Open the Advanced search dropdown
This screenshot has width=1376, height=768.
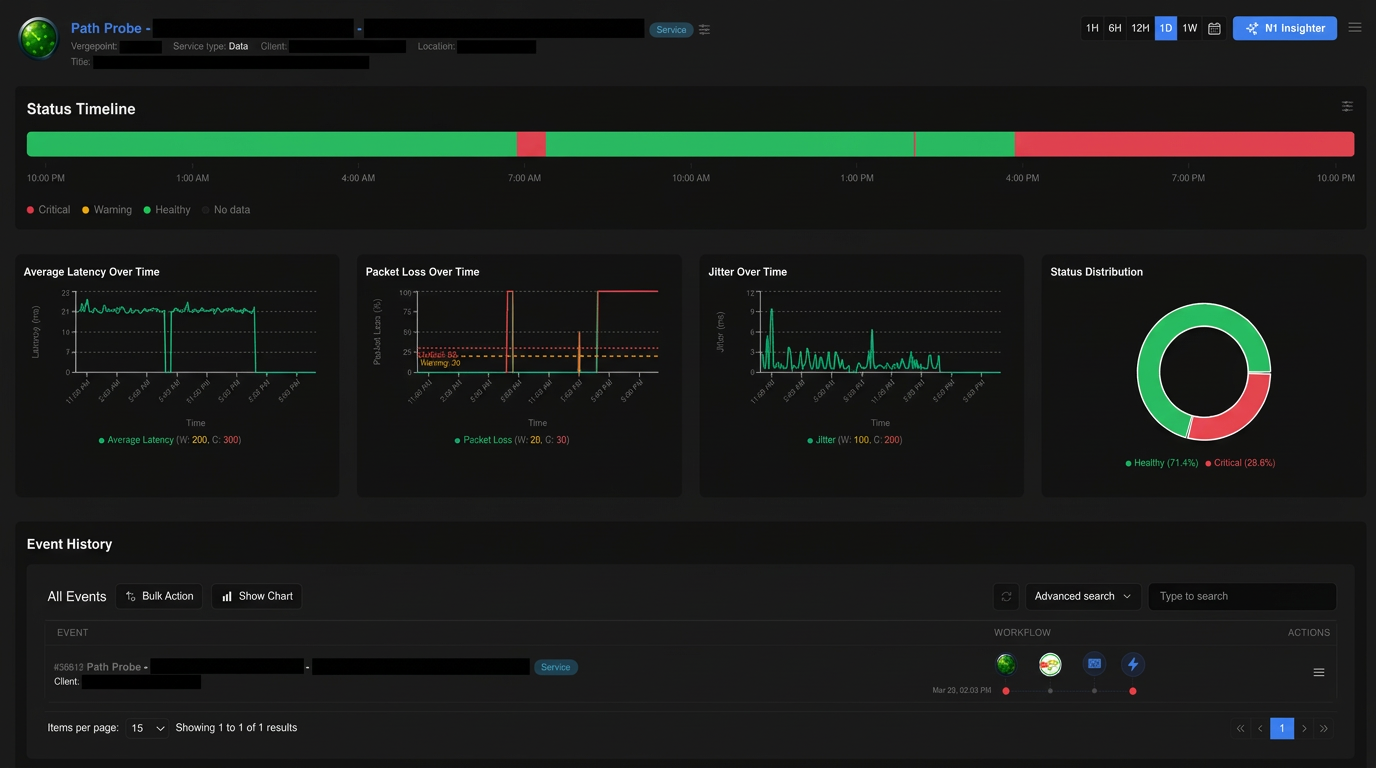pyautogui.click(x=1082, y=596)
